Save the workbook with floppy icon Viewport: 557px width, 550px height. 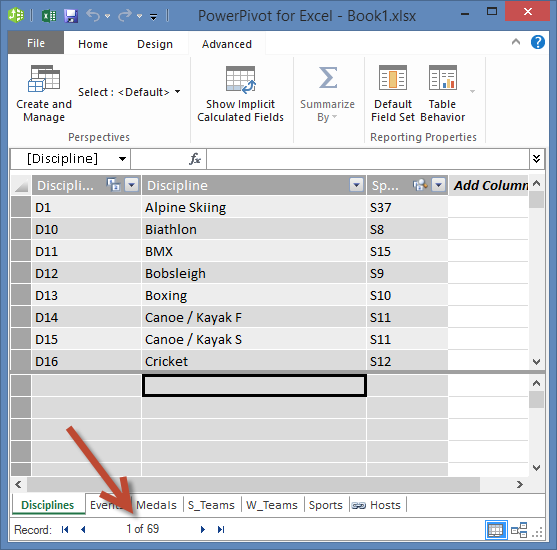click(71, 16)
